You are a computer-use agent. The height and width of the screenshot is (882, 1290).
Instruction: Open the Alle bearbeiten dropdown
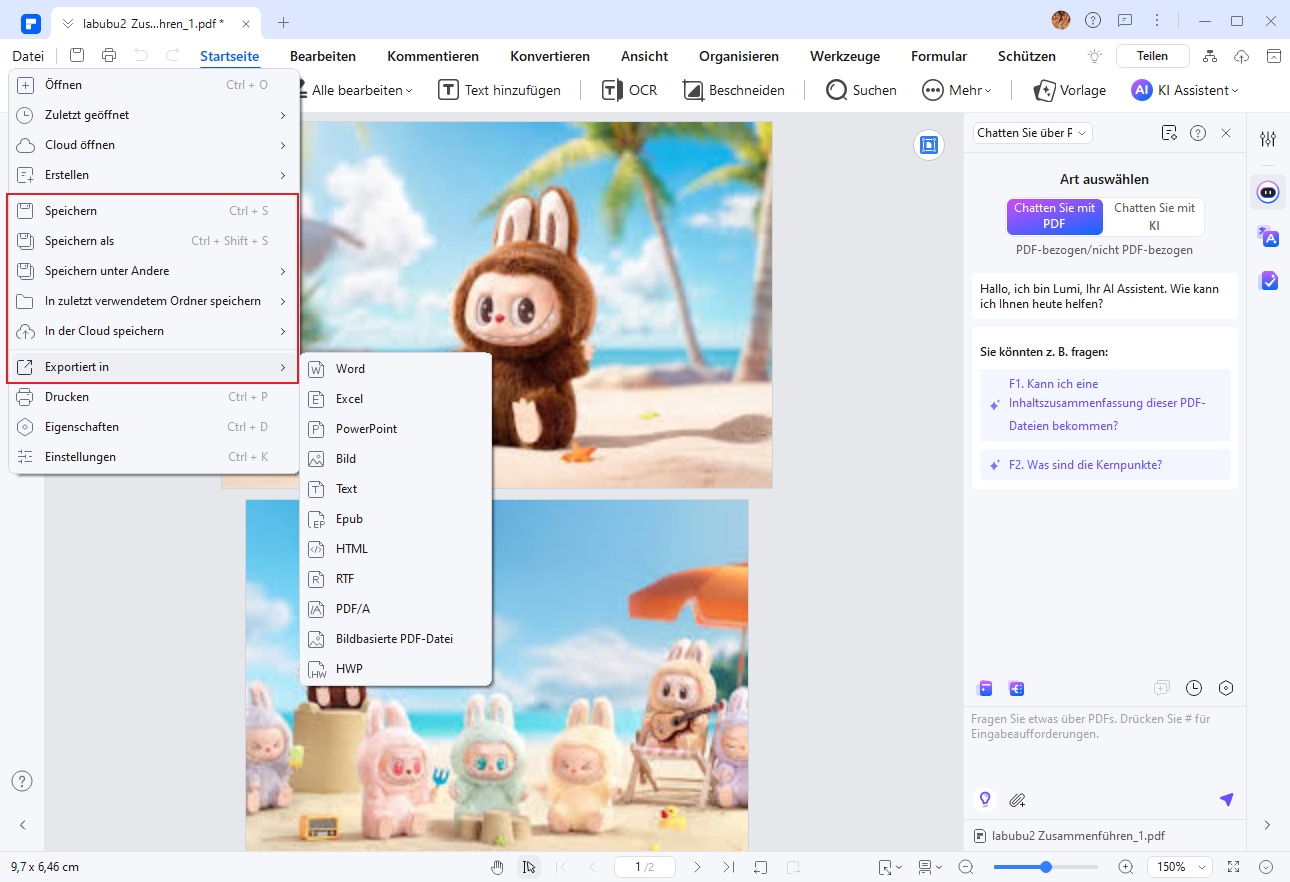[x=361, y=90]
